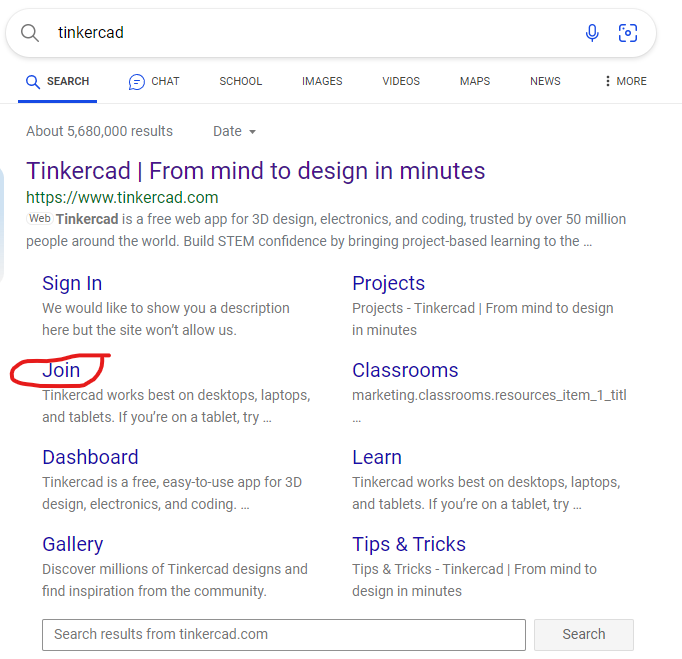This screenshot has height=659, width=682.
Task: Open the Dashboard sitelink
Action: click(90, 457)
